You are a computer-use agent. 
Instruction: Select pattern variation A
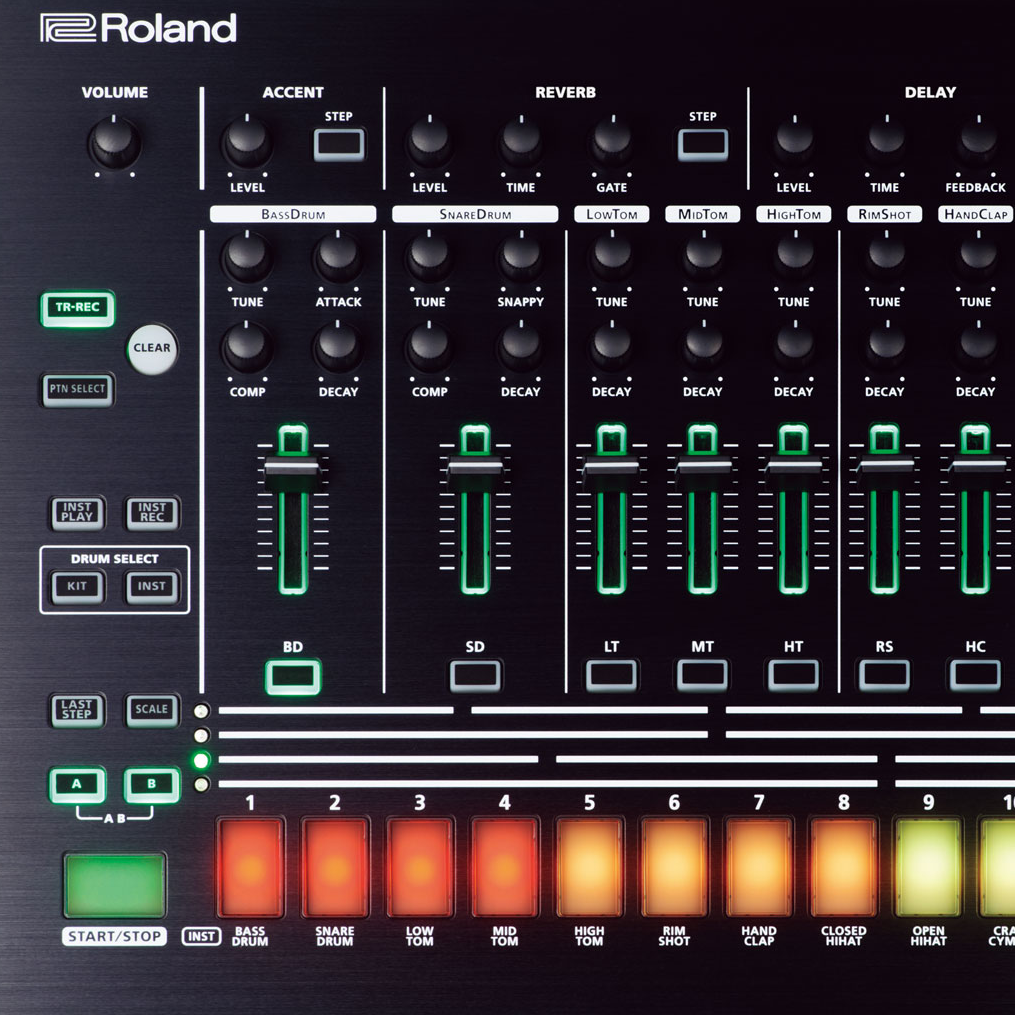[x=77, y=785]
